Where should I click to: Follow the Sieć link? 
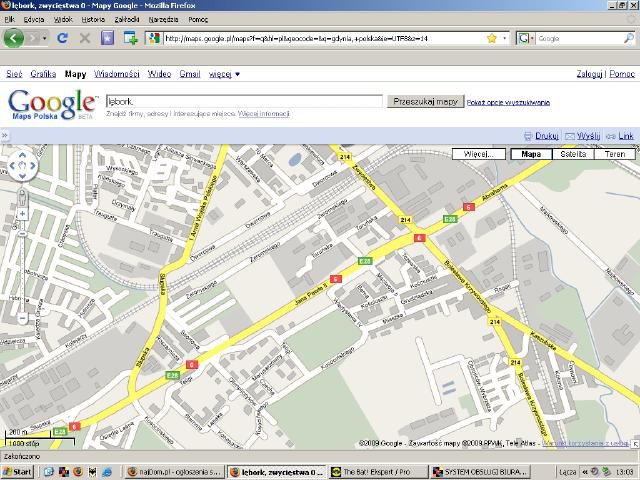[14, 74]
